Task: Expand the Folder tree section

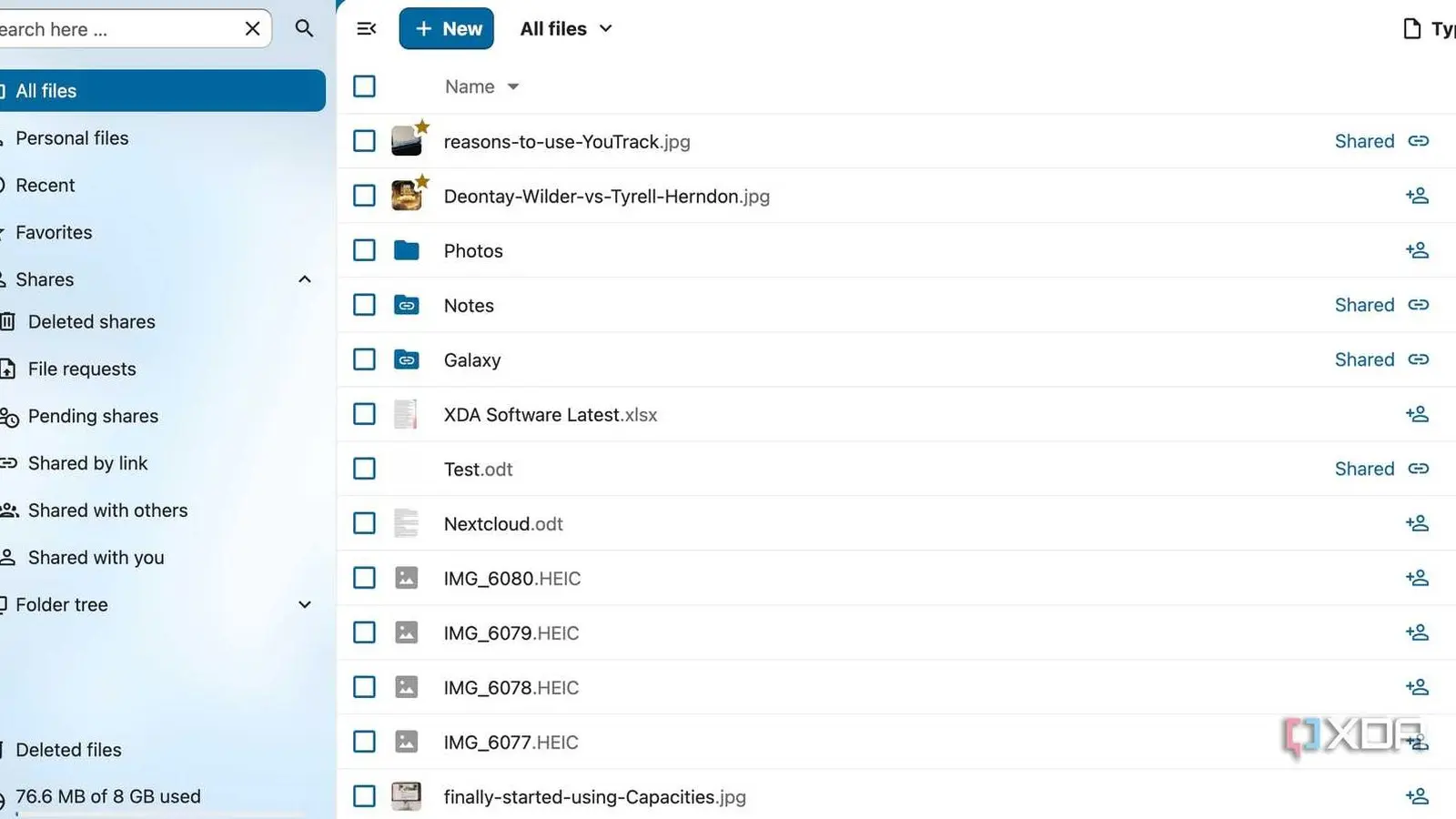Action: (x=305, y=604)
